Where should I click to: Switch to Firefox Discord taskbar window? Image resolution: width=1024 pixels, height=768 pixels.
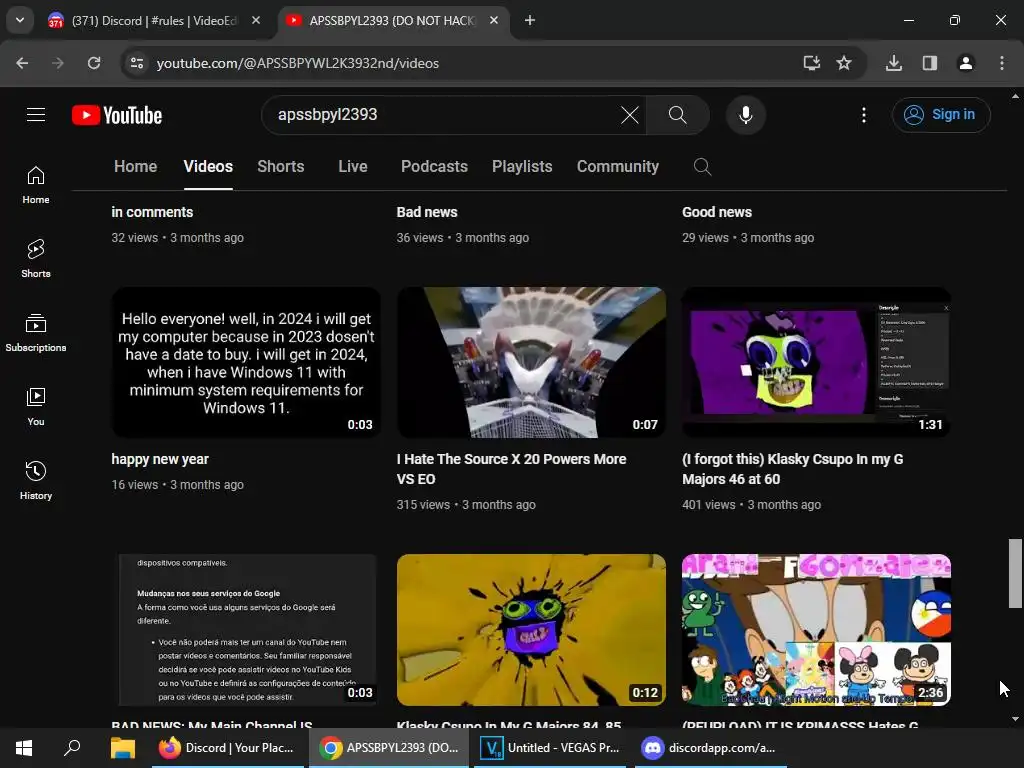(227, 748)
